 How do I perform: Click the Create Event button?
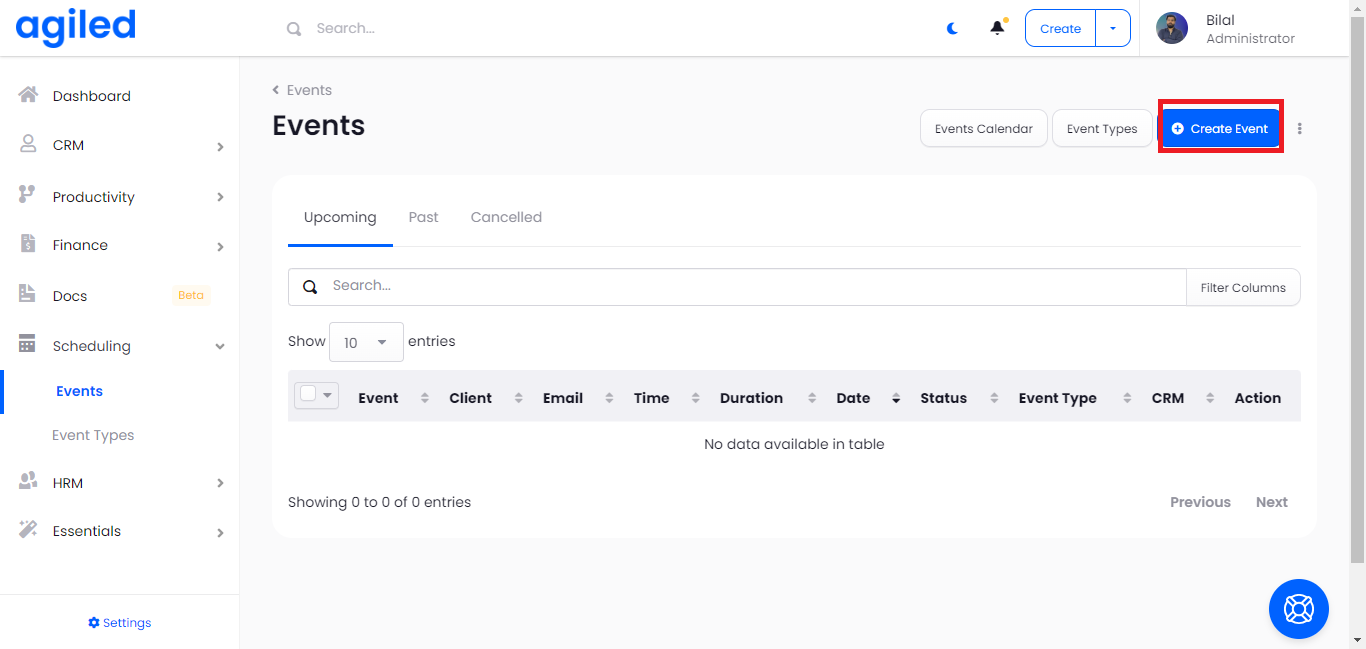1220,128
